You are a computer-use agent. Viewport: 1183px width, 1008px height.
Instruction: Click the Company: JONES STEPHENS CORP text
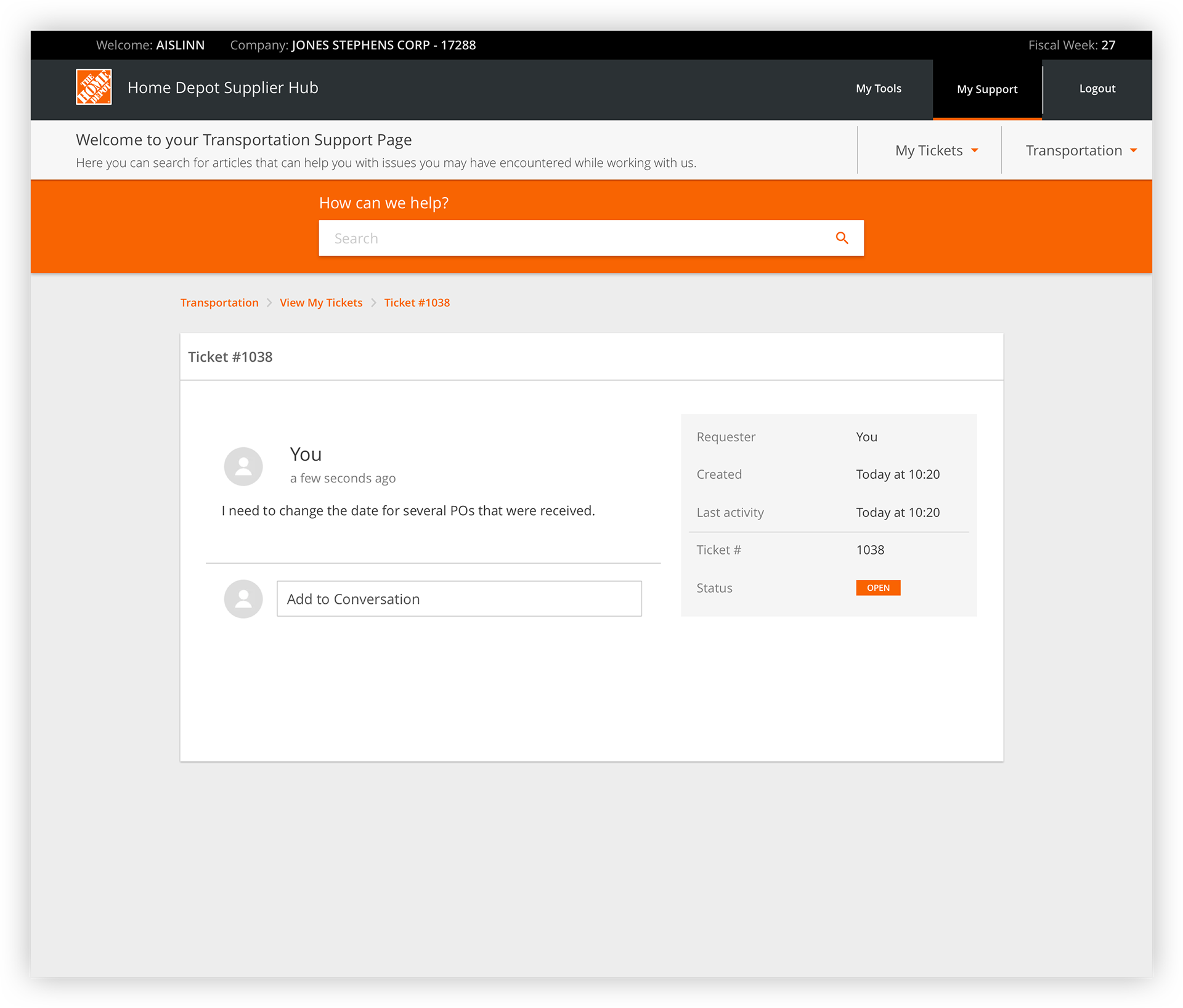tap(352, 45)
